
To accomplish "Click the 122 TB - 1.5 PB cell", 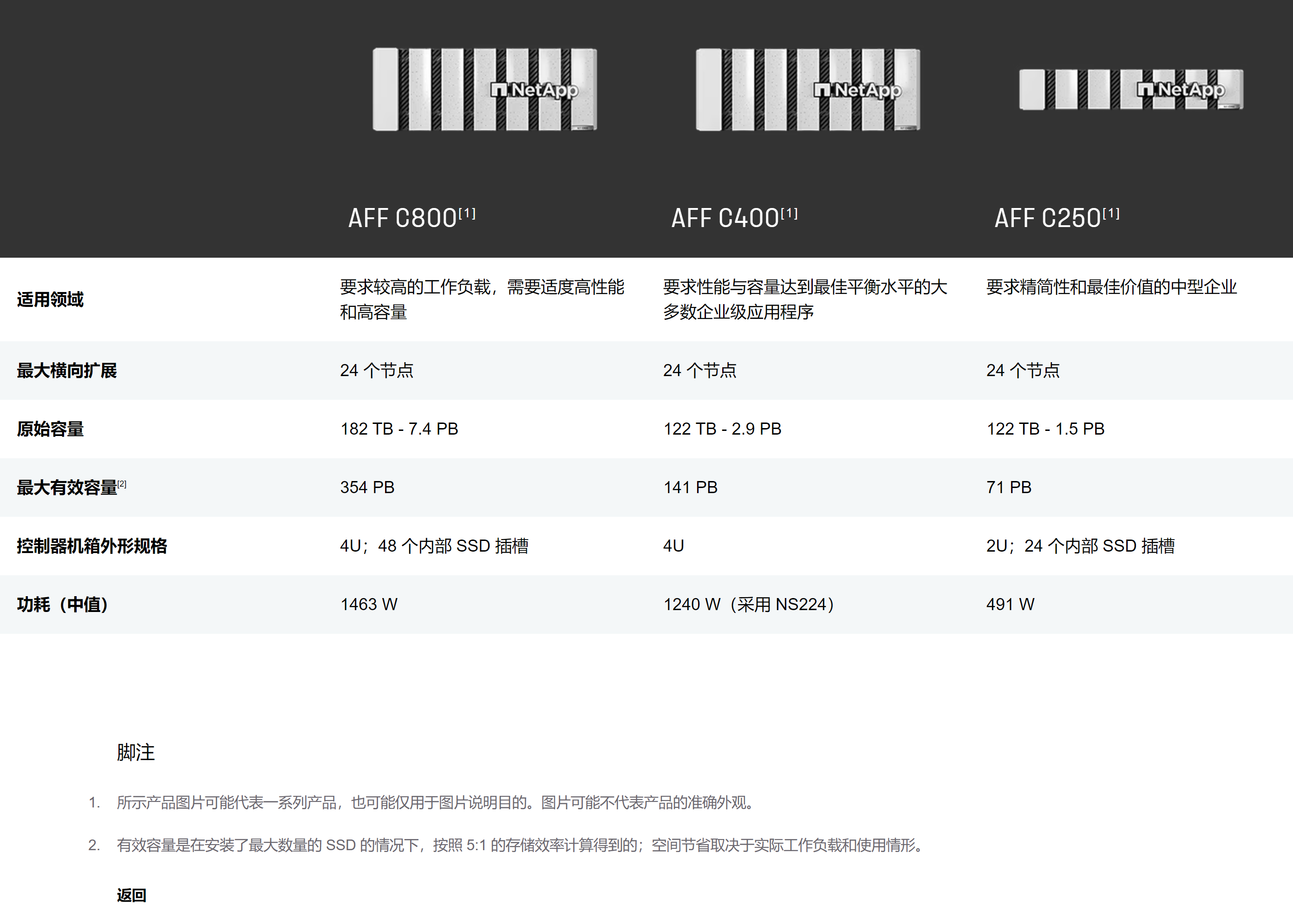I will point(1045,429).
